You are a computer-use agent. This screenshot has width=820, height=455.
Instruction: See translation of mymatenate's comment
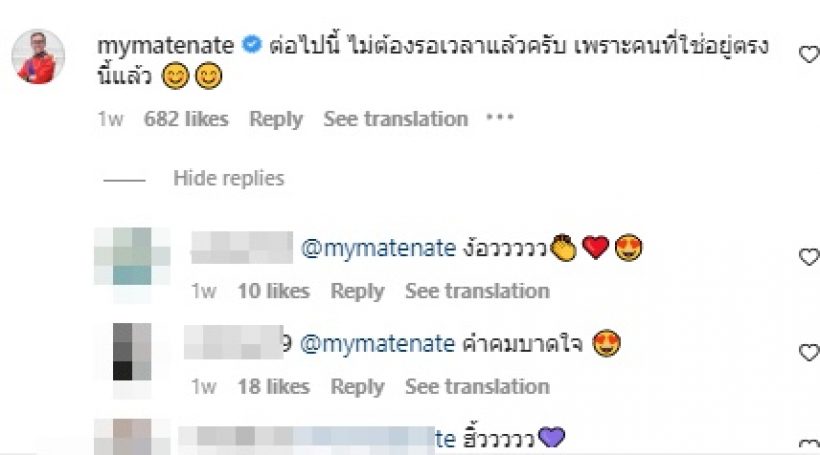click(395, 119)
